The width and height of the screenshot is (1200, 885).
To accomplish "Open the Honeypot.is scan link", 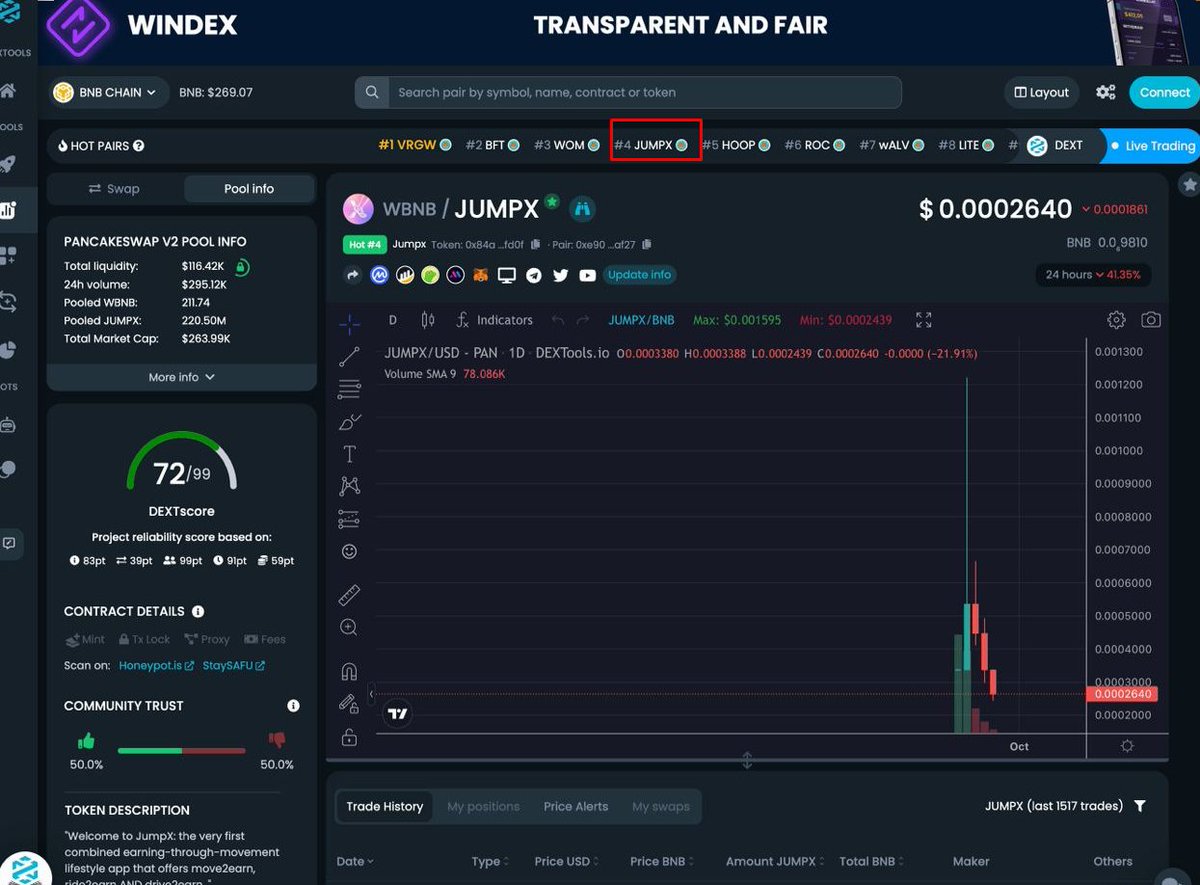I will [156, 665].
